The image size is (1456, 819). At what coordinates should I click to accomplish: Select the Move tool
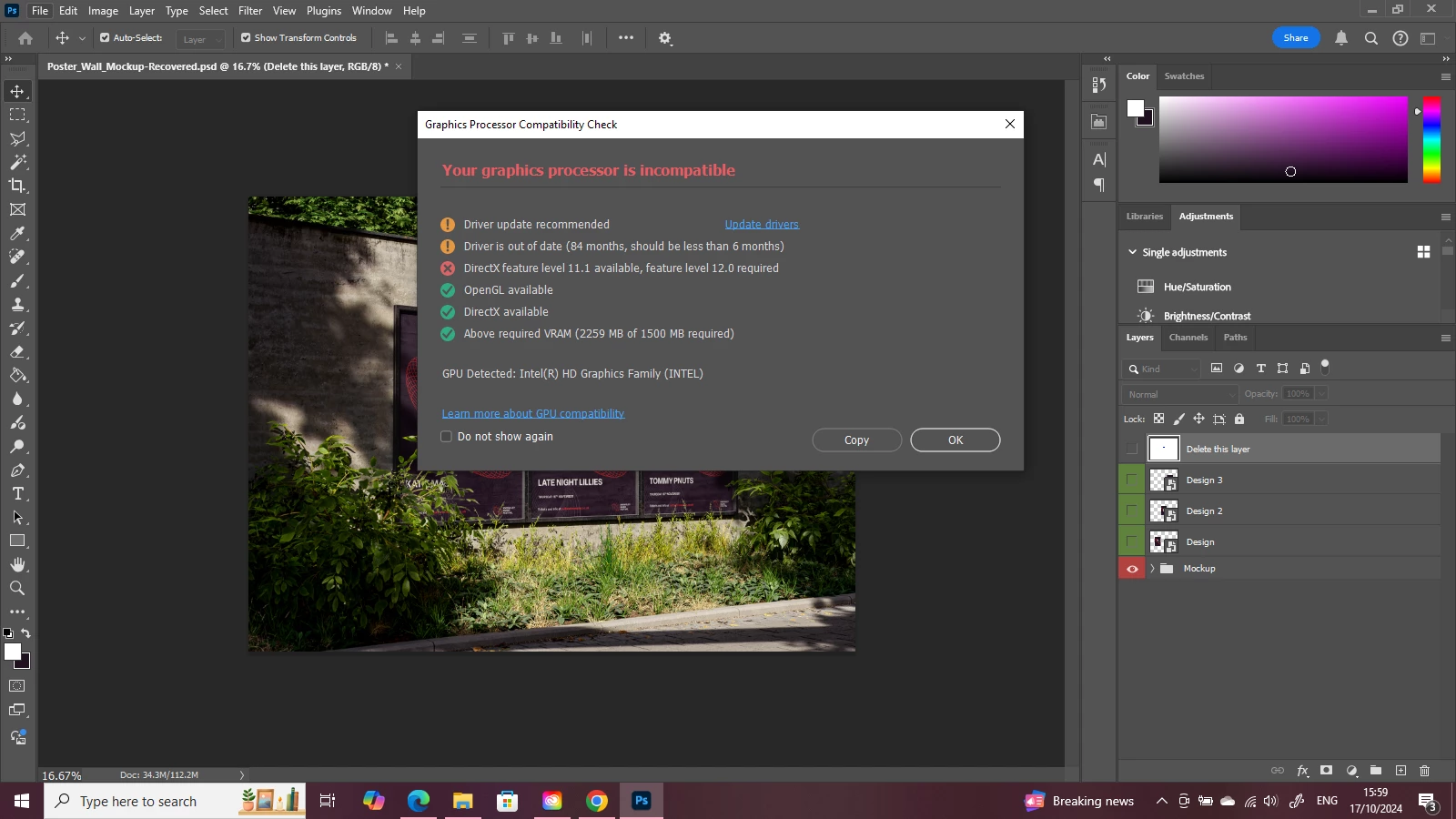pos(17,91)
